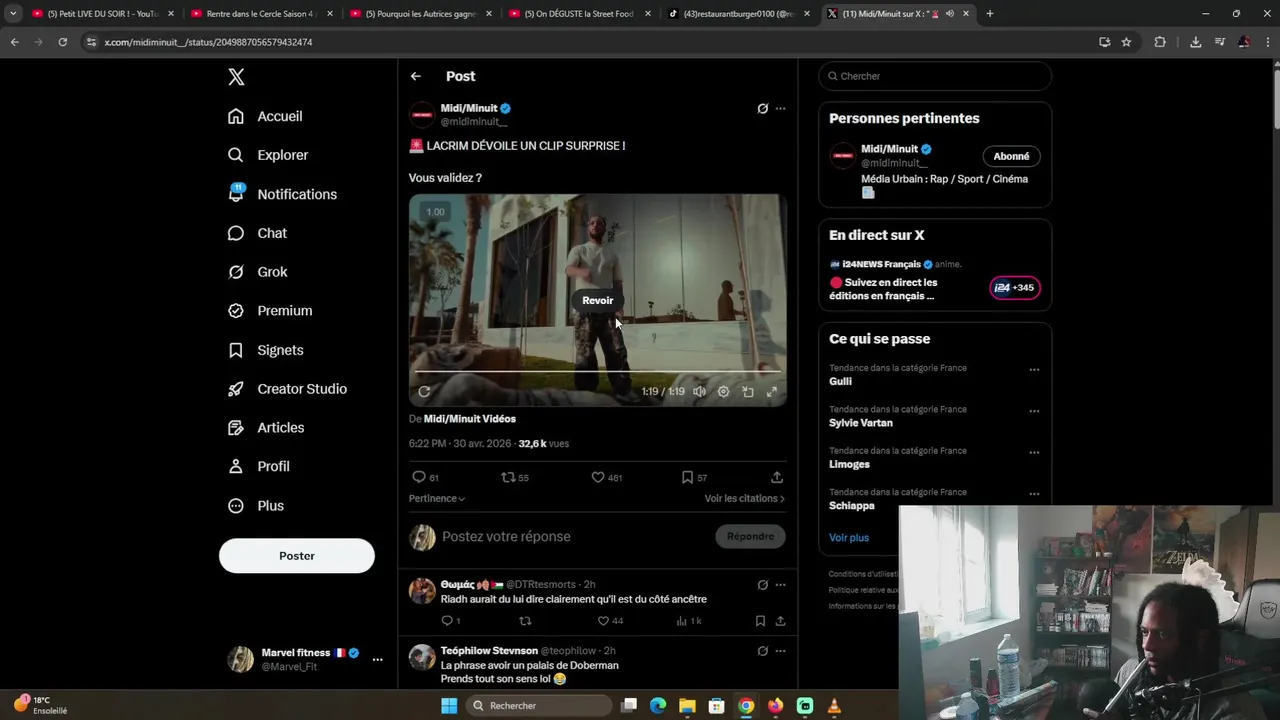Go to Accueil in sidebar

(265, 116)
